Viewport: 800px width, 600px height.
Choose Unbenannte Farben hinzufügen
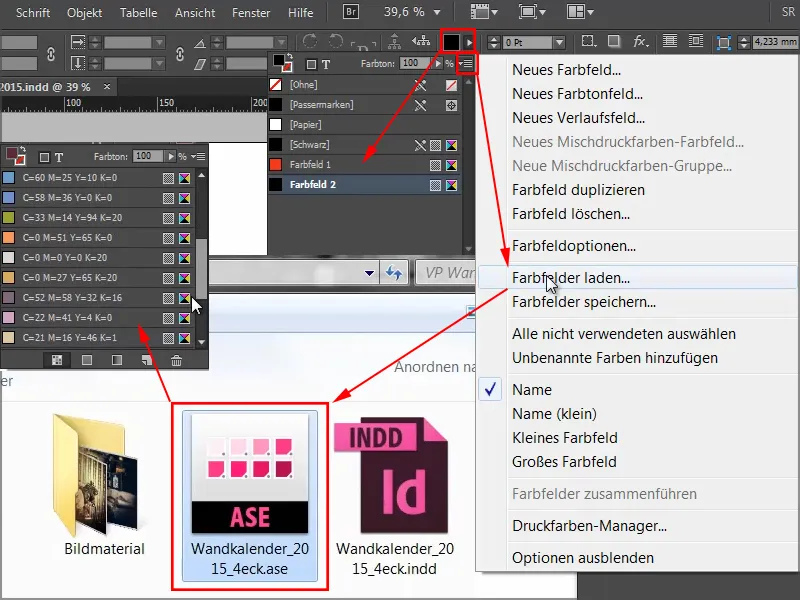615,358
